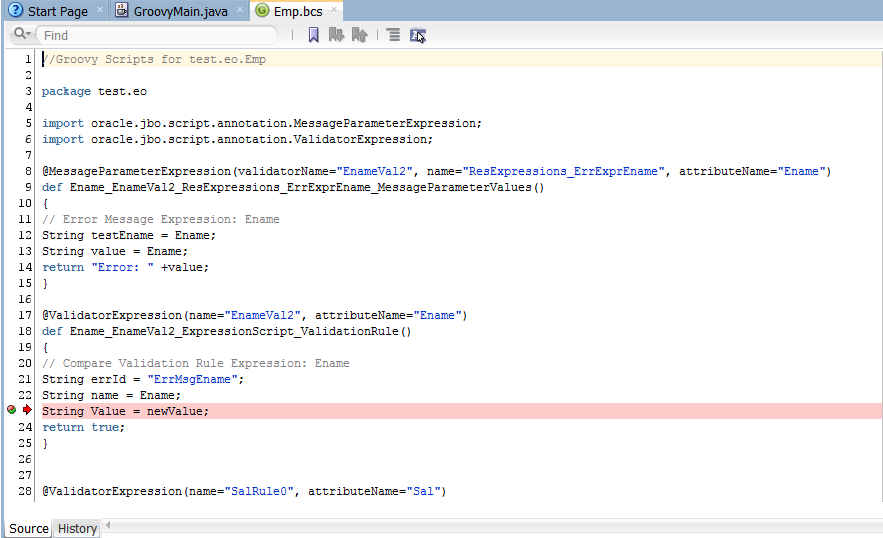Switch to the GroovyMain.java tab

(181, 11)
